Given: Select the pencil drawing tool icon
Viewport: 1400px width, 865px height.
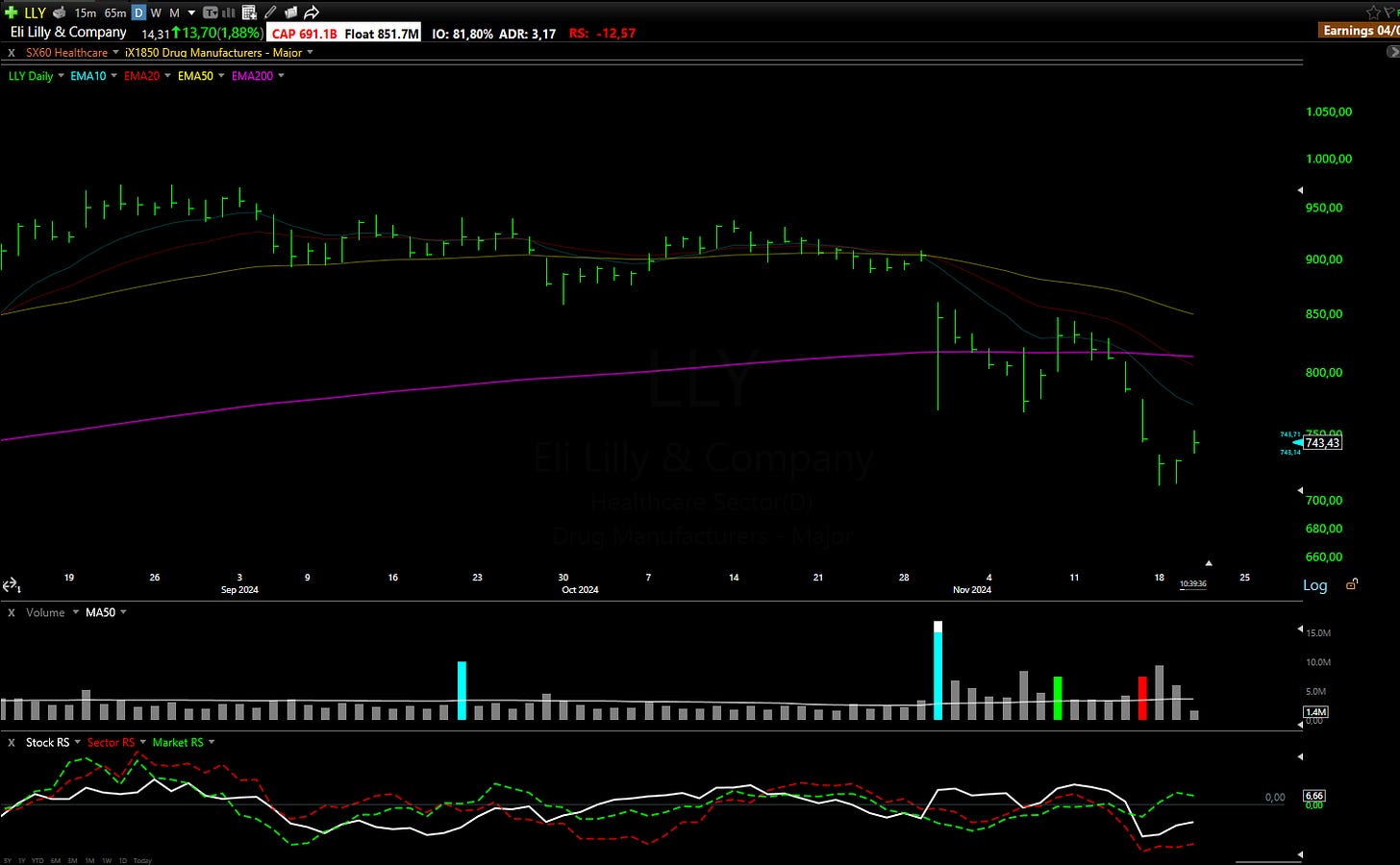Looking at the screenshot, I should coord(270,12).
